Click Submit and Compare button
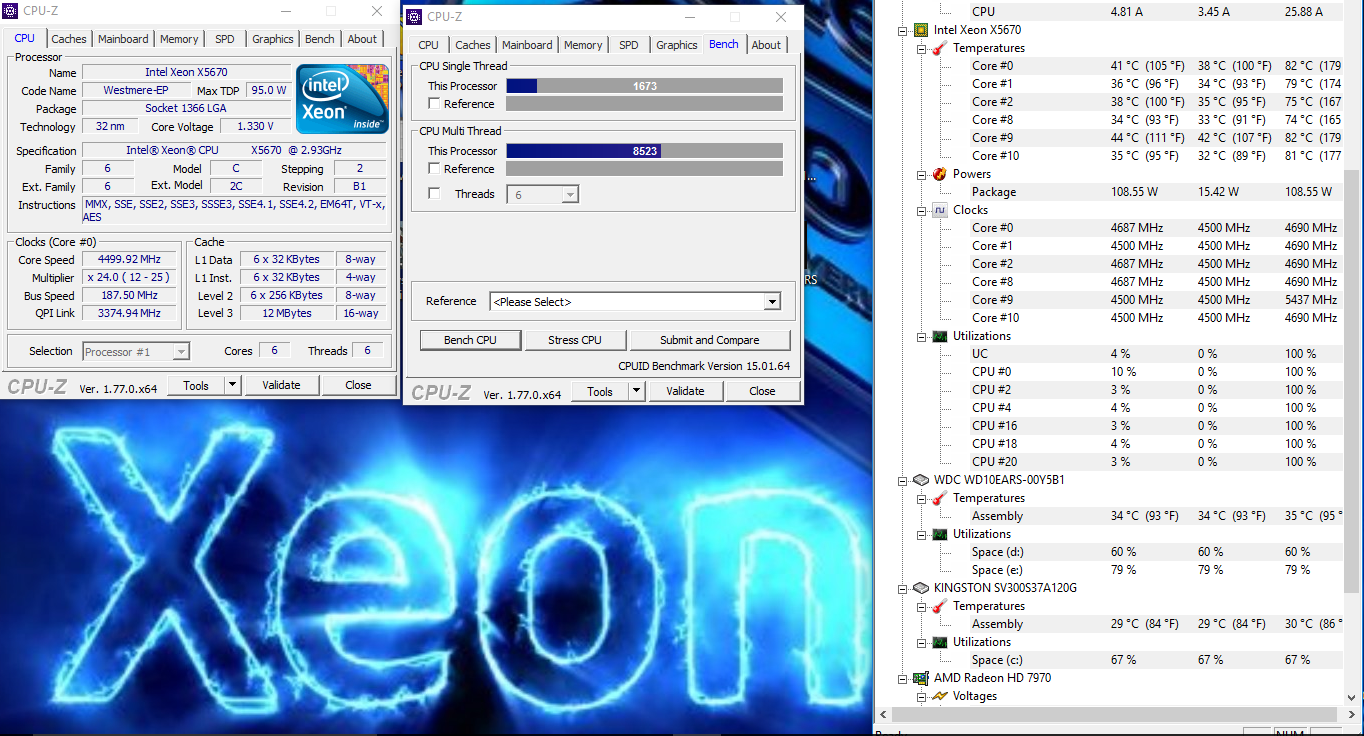The width and height of the screenshot is (1364, 736). (710, 340)
